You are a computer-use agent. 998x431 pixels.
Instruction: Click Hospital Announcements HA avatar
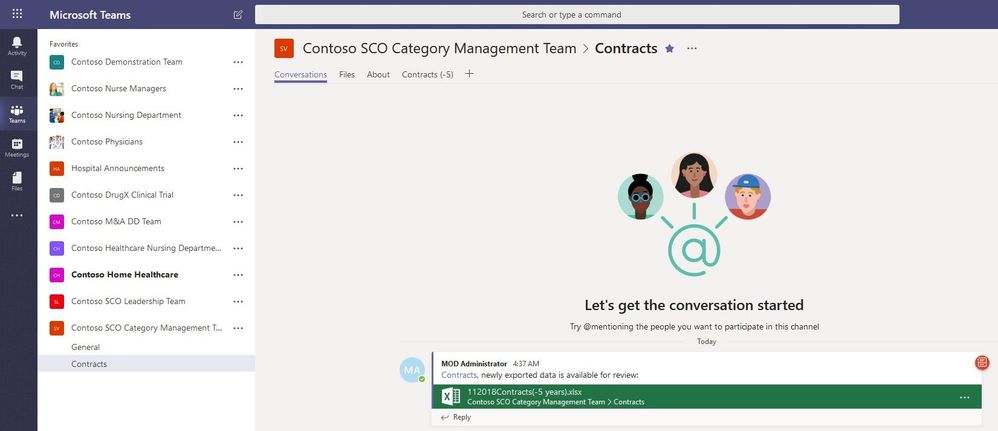57,169
